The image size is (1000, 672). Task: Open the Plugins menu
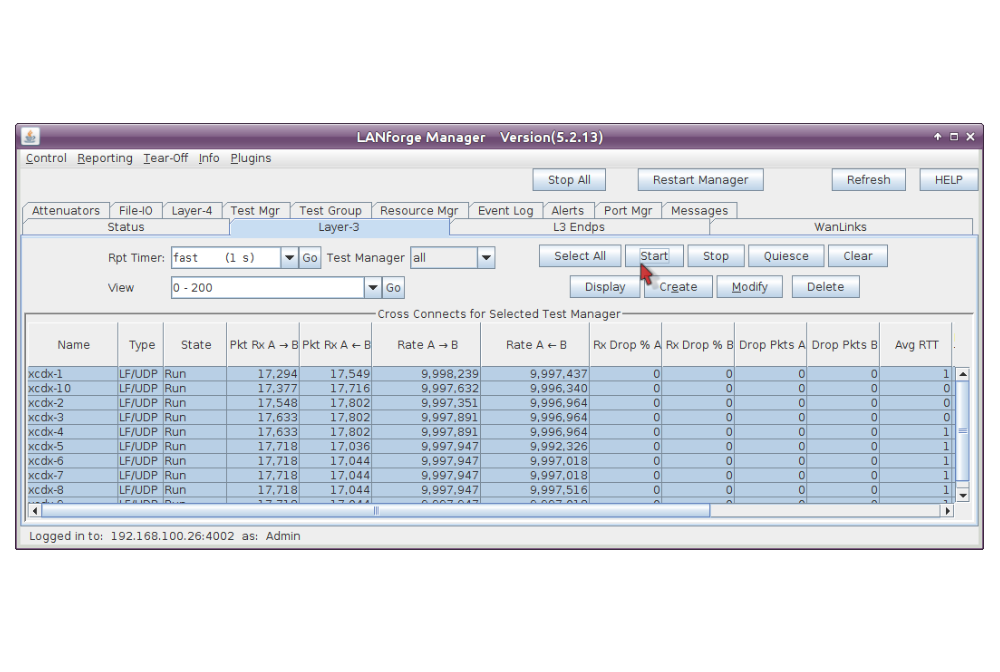point(251,158)
